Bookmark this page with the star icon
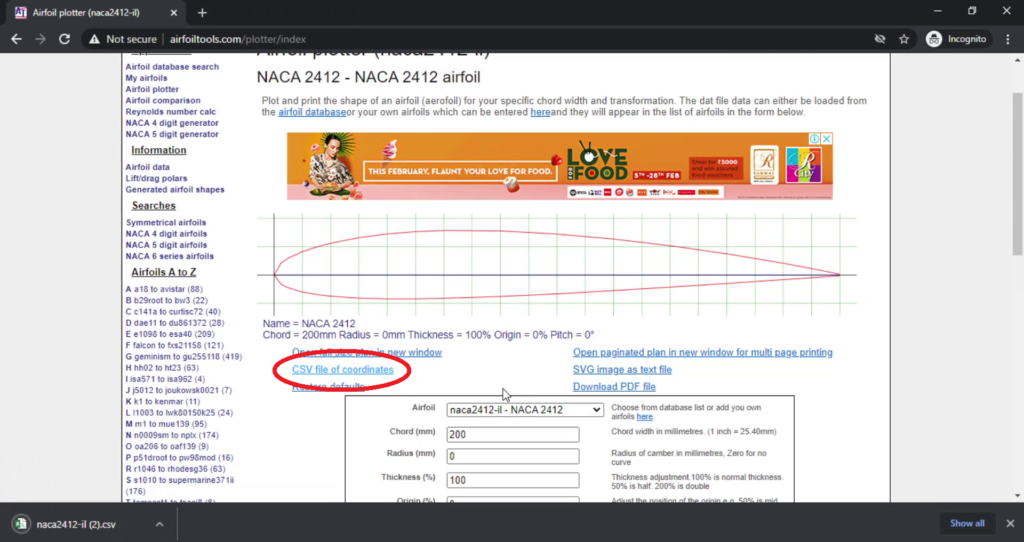The height and width of the screenshot is (542, 1024). [904, 39]
